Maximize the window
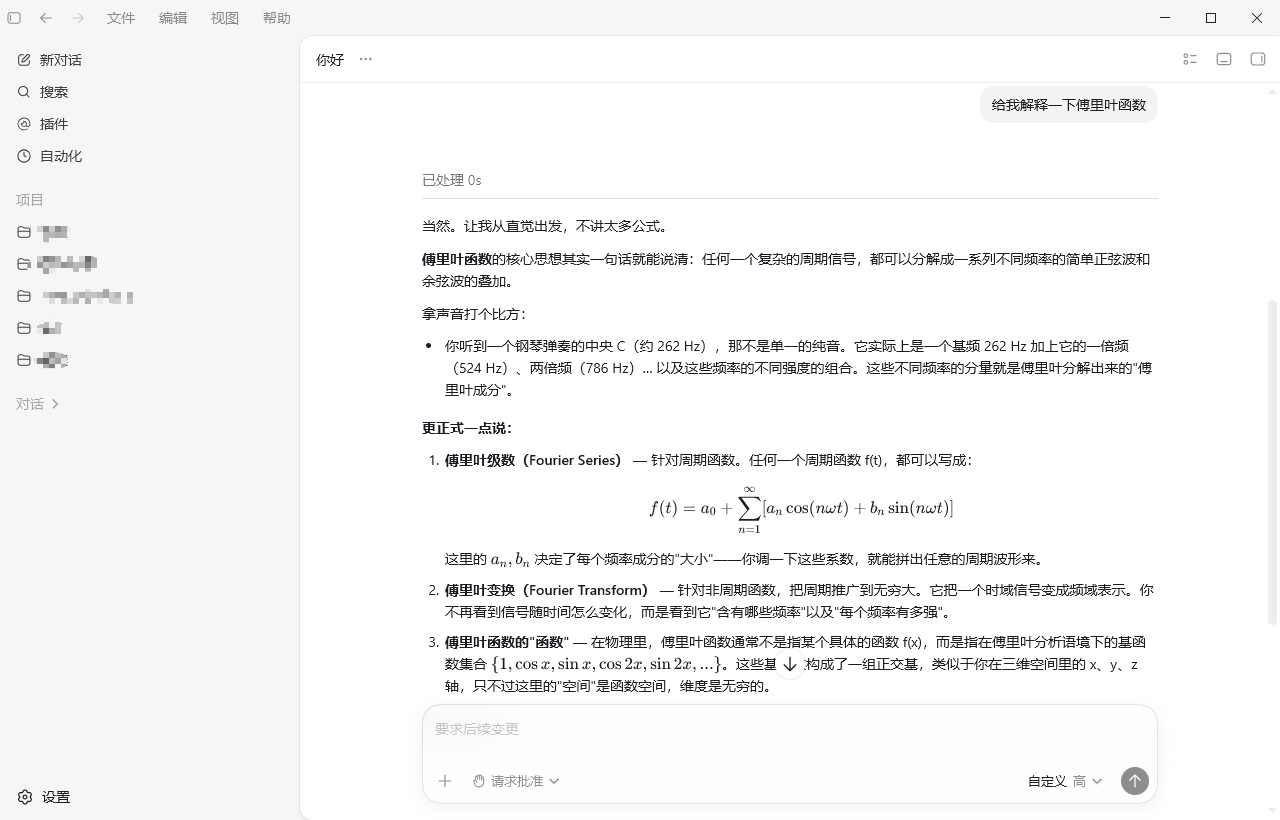 coord(1211,18)
